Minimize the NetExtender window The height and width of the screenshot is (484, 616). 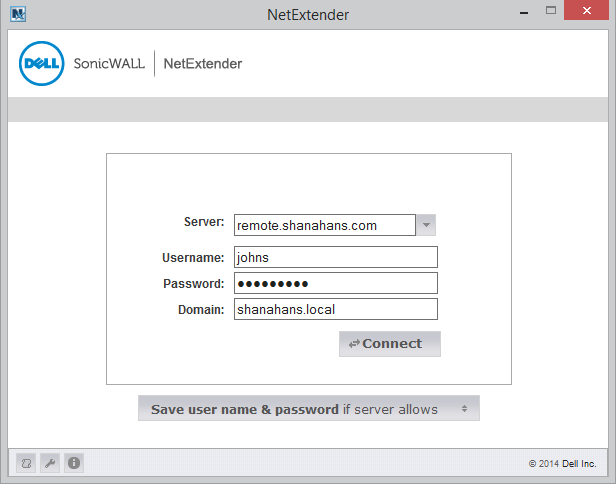point(524,12)
